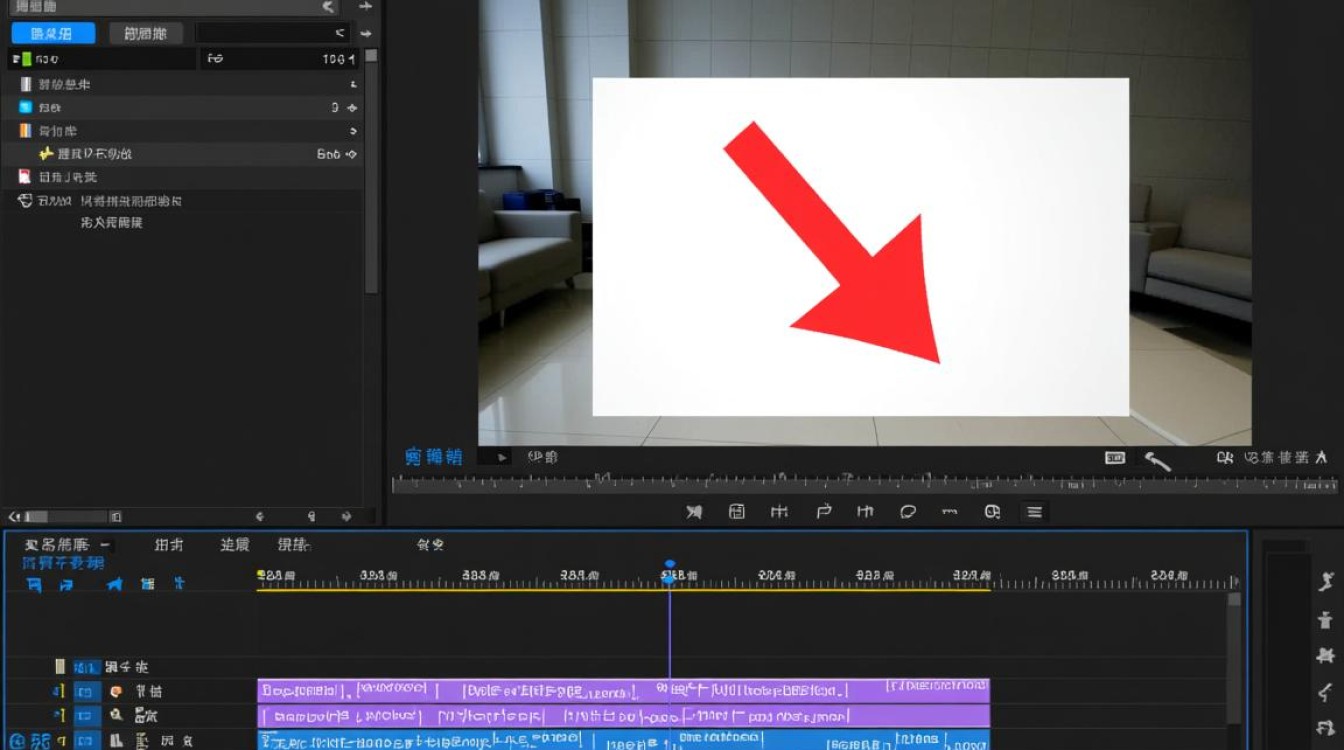Toggle the blue track box on second purple track
The image size is (1344, 750).
[x=87, y=716]
